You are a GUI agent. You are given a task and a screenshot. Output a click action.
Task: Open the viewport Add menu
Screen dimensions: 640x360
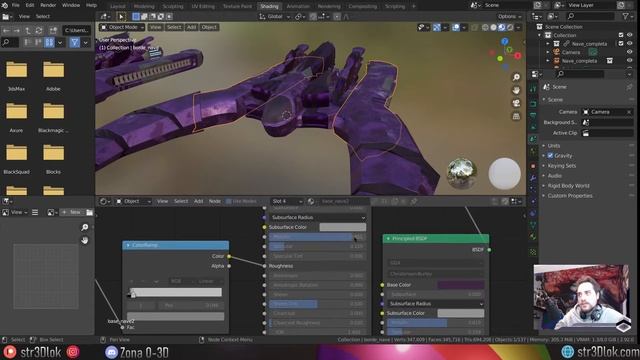pos(191,27)
